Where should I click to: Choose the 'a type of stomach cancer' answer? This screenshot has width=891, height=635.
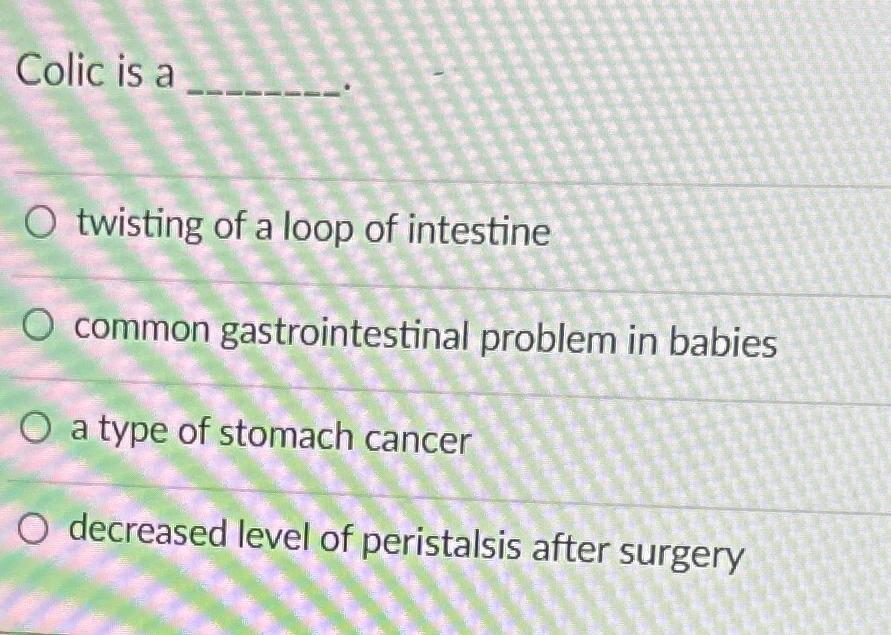pyautogui.click(x=38, y=428)
